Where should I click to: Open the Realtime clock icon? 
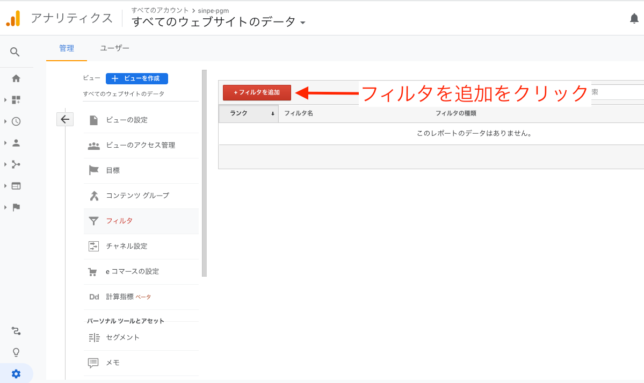16,122
